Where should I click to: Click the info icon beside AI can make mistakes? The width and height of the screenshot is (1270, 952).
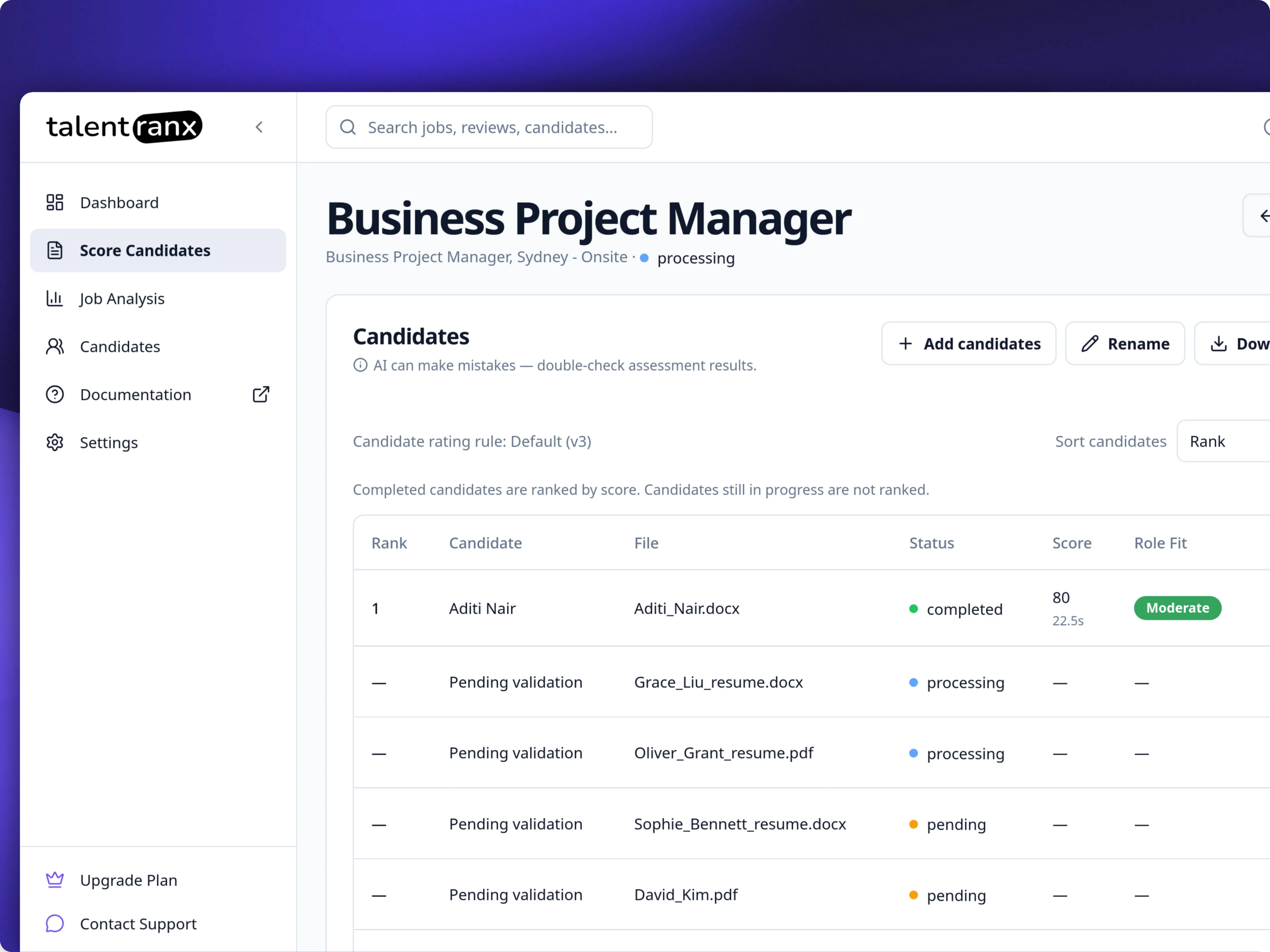click(x=360, y=366)
